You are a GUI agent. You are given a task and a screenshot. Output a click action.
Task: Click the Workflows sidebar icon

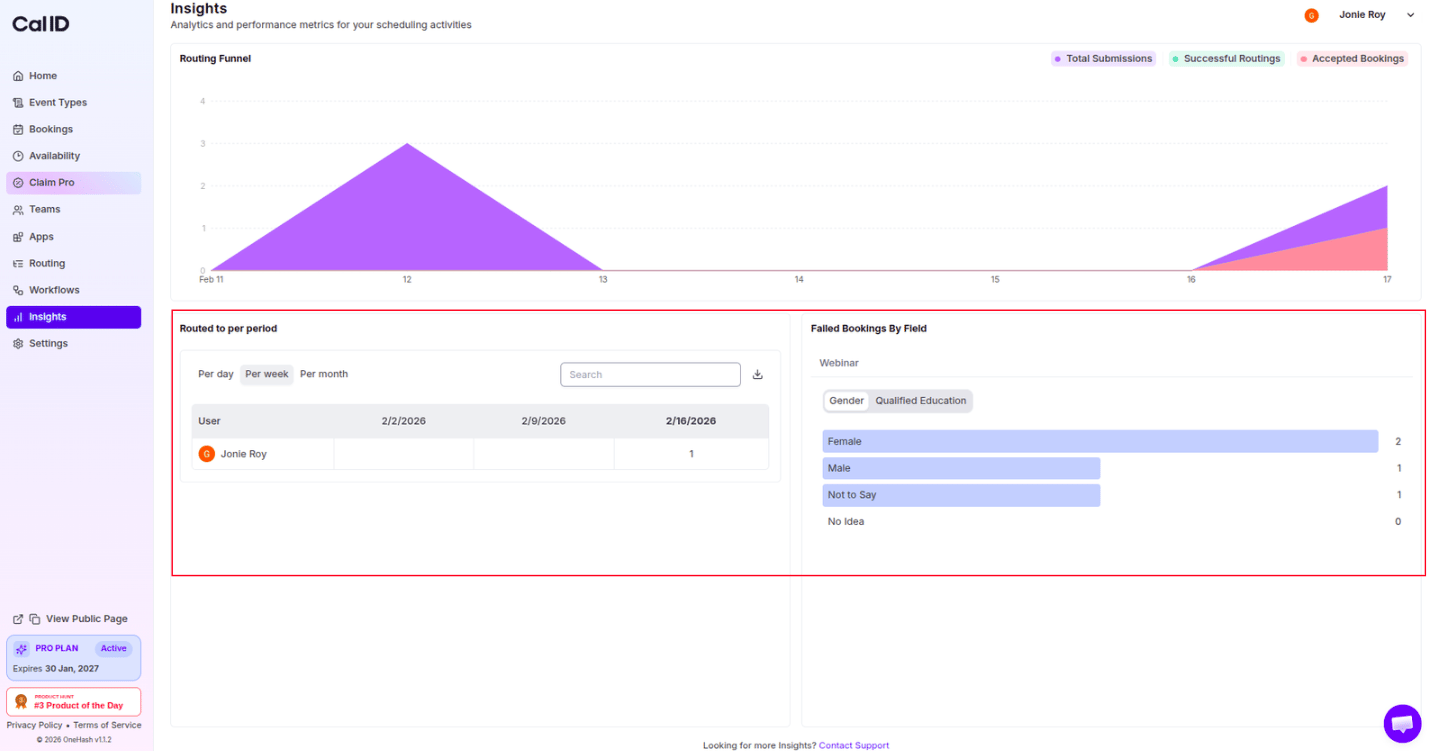click(18, 290)
